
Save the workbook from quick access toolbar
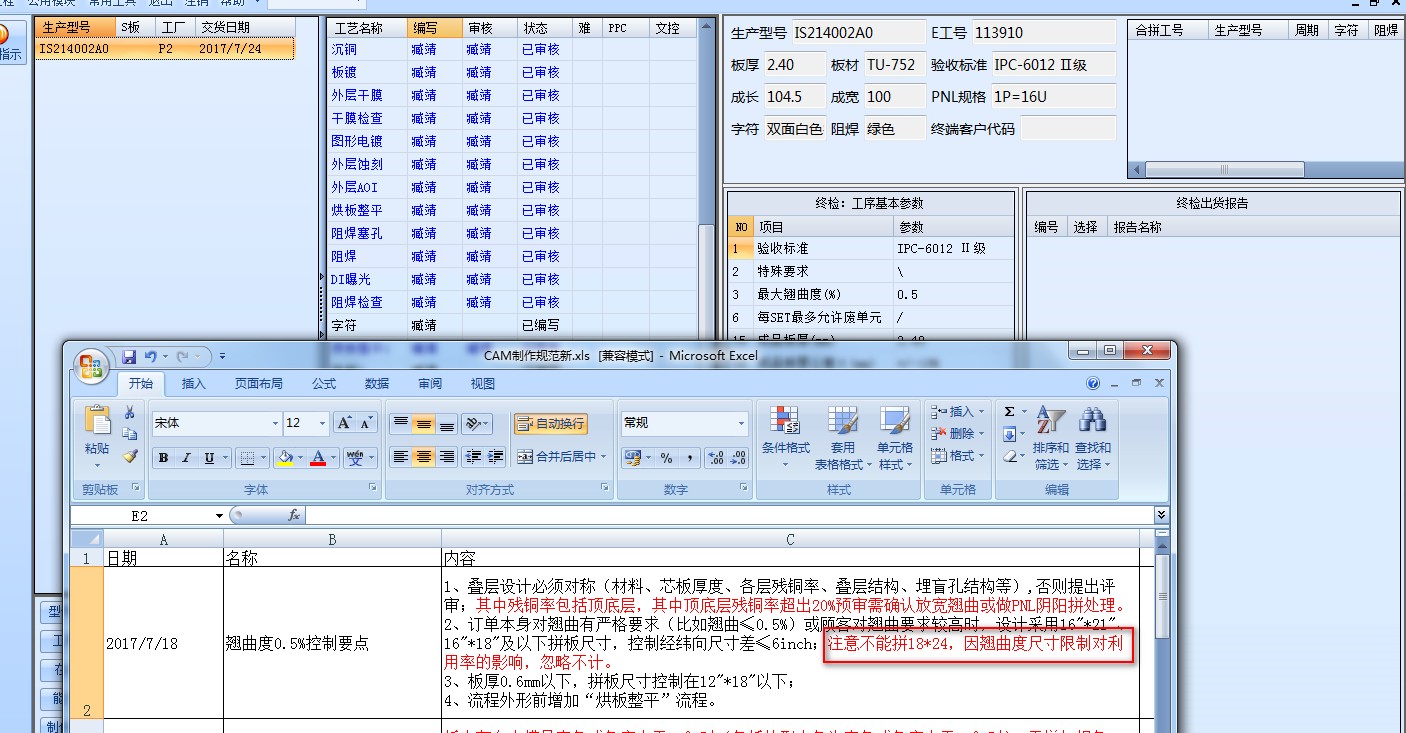(129, 356)
